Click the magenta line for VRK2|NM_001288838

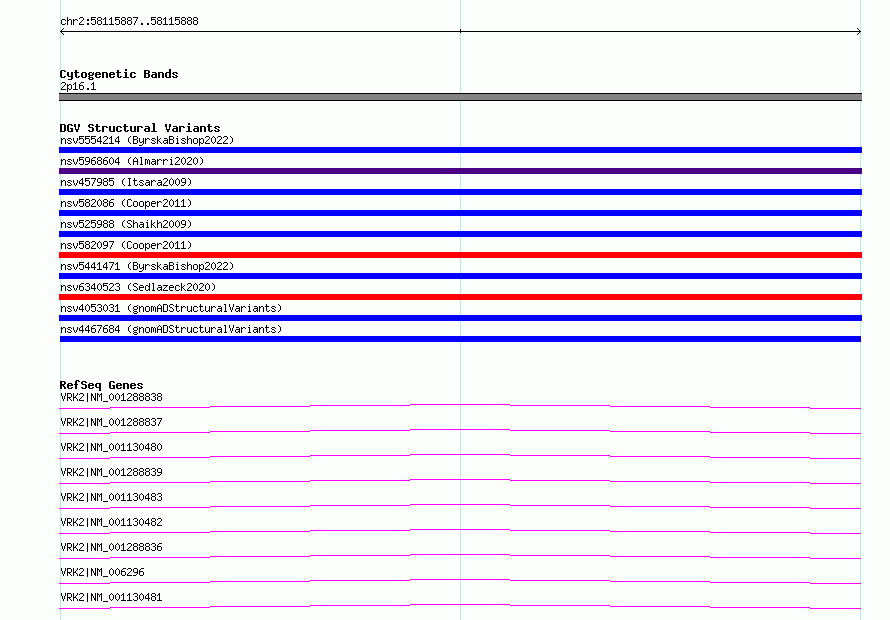pyautogui.click(x=460, y=406)
